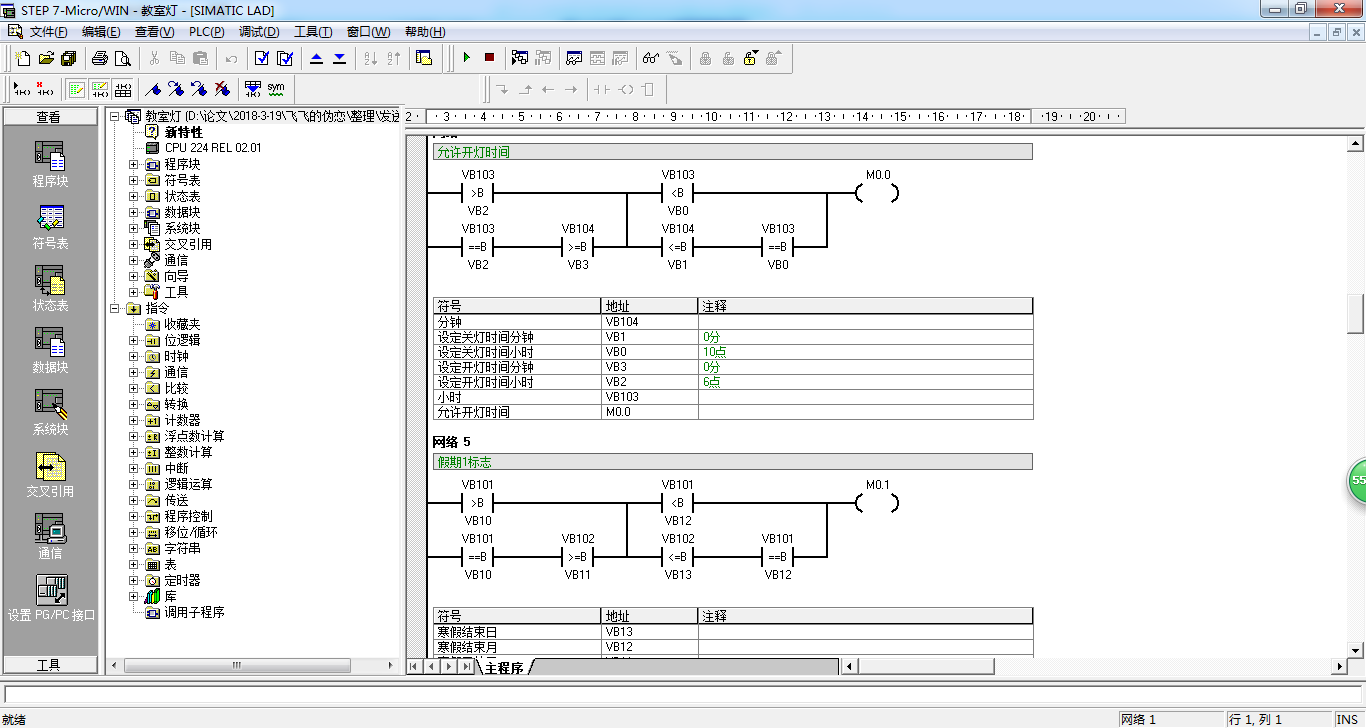The image size is (1366, 728).
Task: Click the Run (green play) toolbar icon
Action: [x=466, y=58]
